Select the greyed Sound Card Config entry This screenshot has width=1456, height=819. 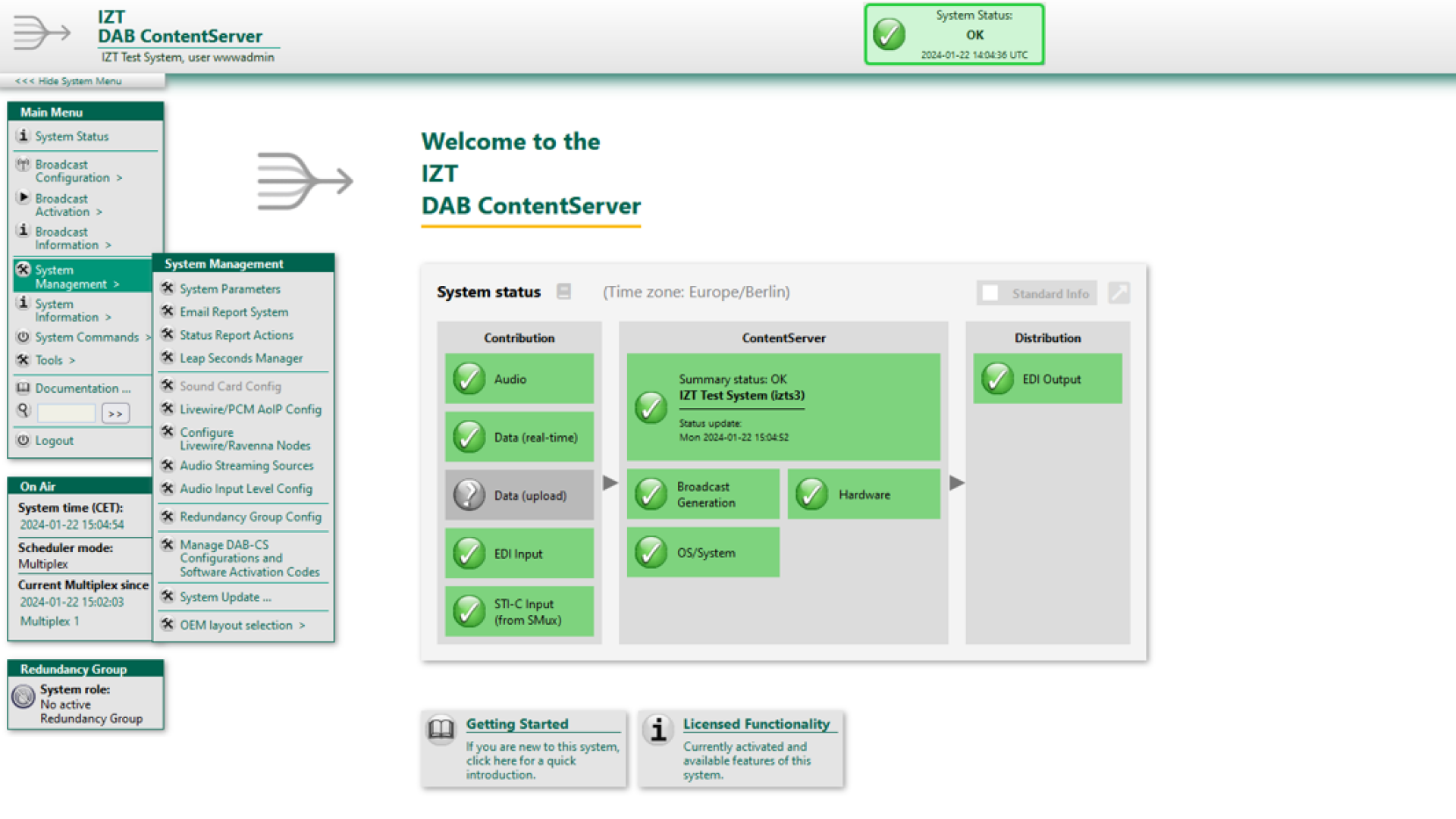point(231,386)
